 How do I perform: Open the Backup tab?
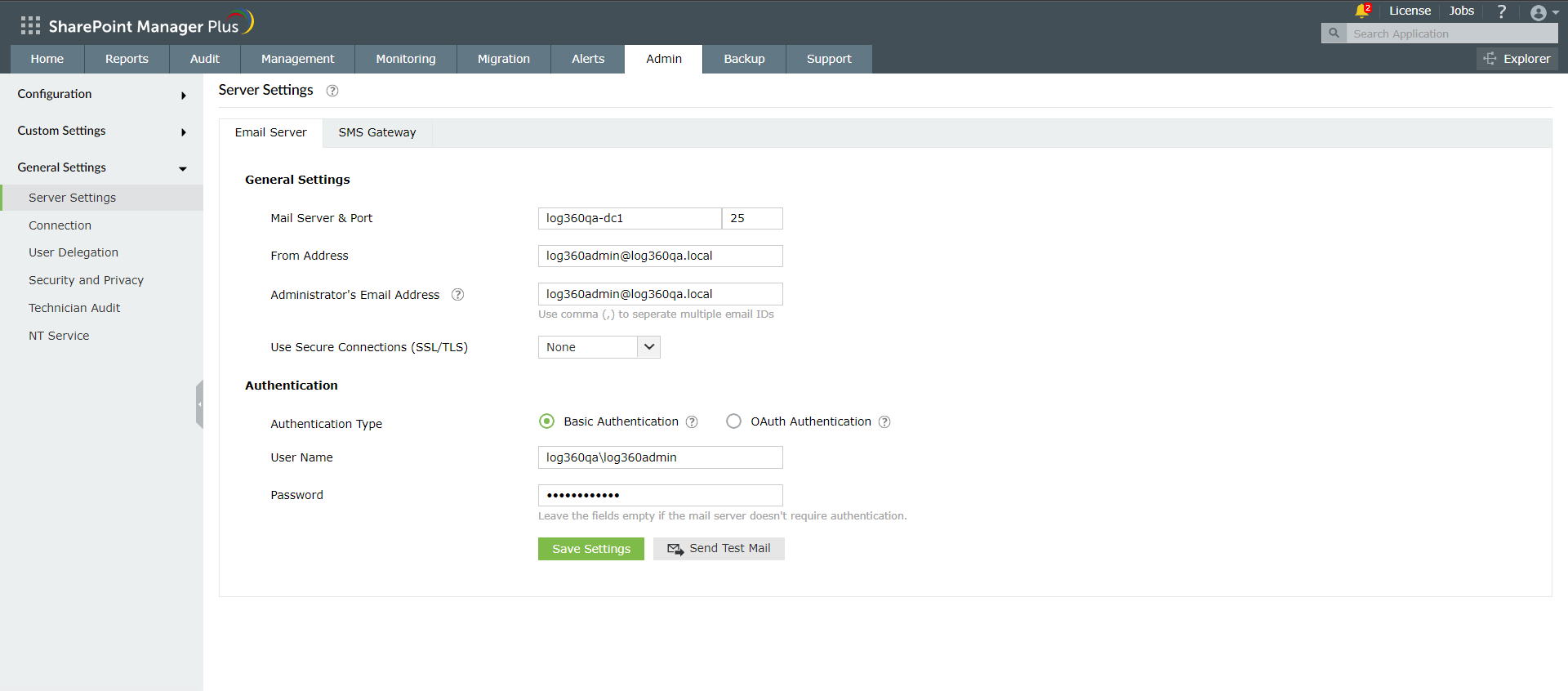coord(744,59)
